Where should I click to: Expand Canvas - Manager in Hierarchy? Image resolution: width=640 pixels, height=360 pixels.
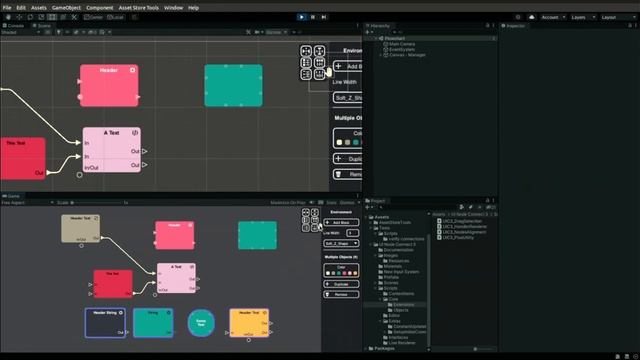coord(381,55)
